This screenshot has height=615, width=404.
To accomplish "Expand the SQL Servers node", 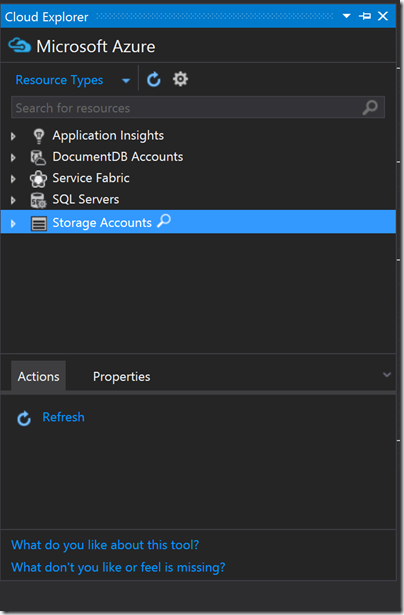I will click(x=13, y=200).
